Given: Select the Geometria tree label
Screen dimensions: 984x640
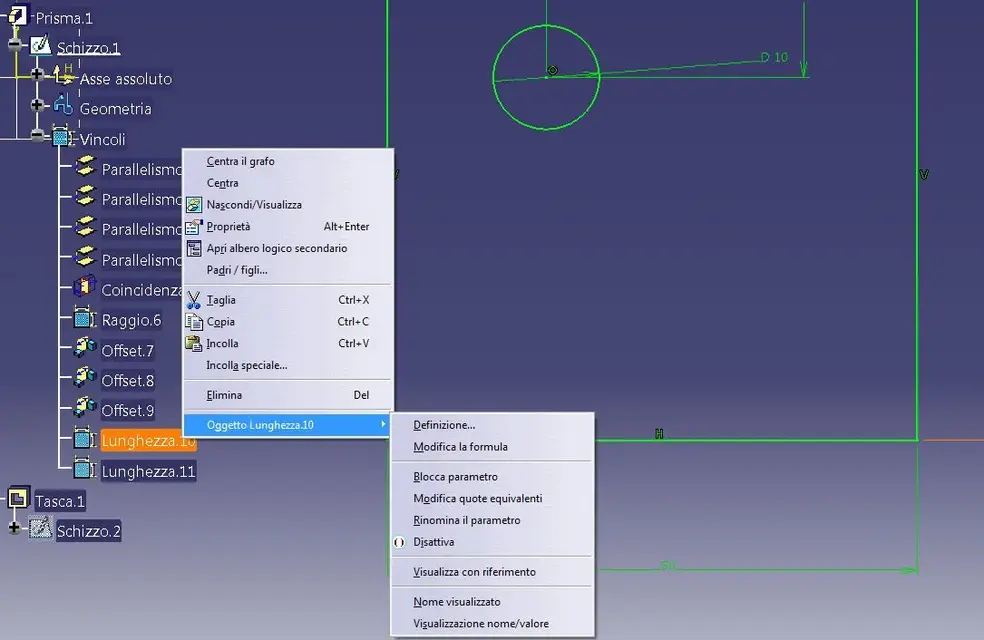Looking at the screenshot, I should point(115,109).
